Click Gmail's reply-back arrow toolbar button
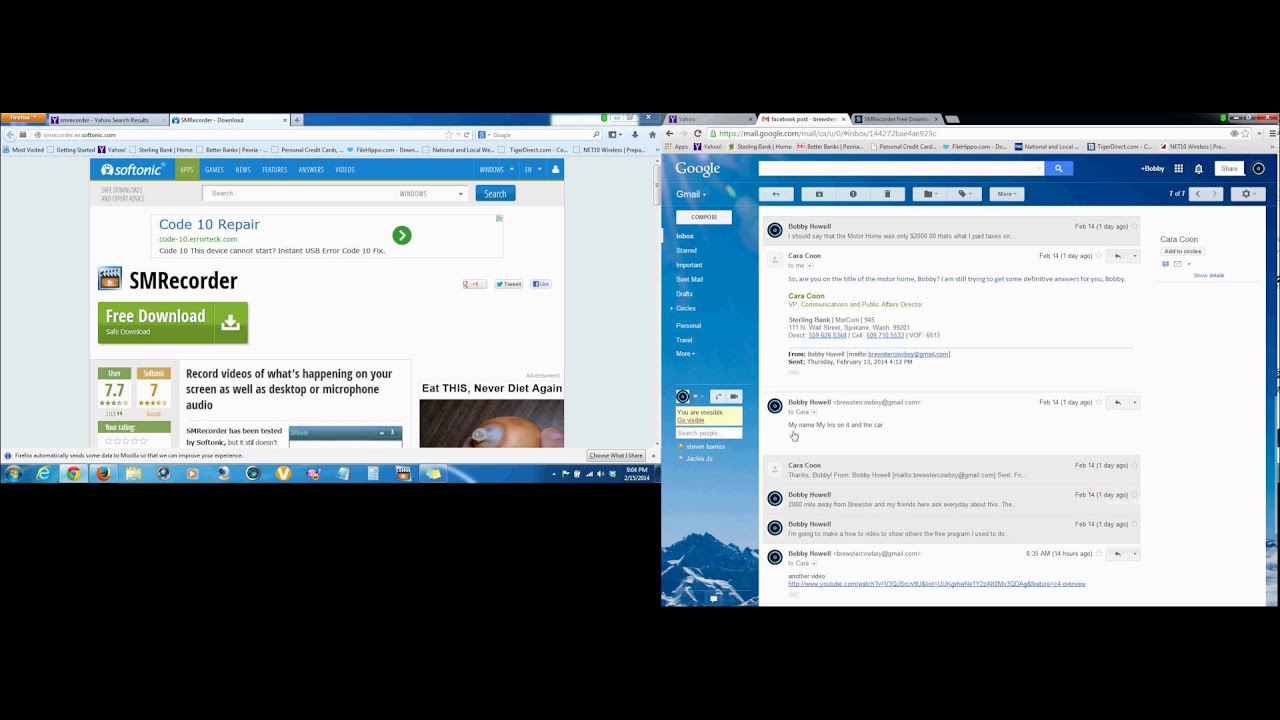This screenshot has height=720, width=1280. click(775, 194)
